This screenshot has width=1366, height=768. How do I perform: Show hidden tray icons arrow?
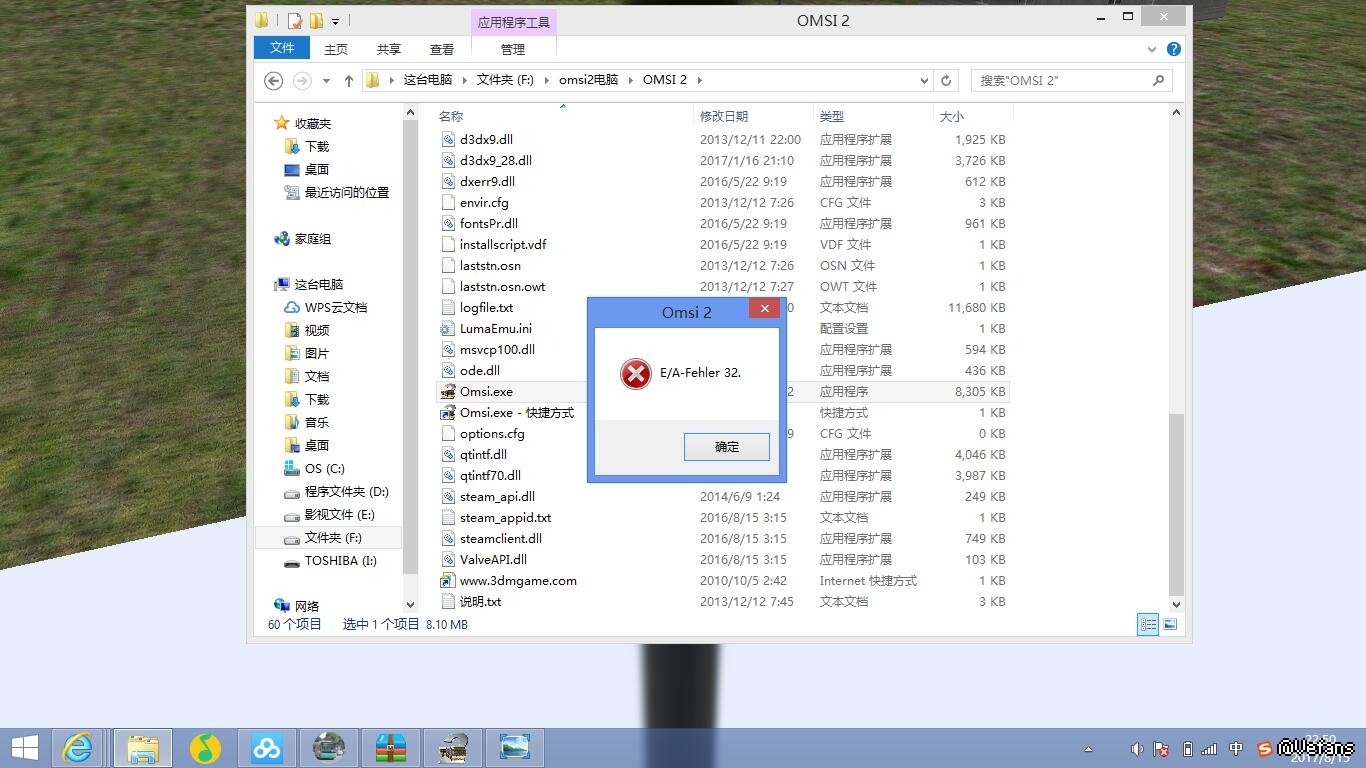point(1089,749)
